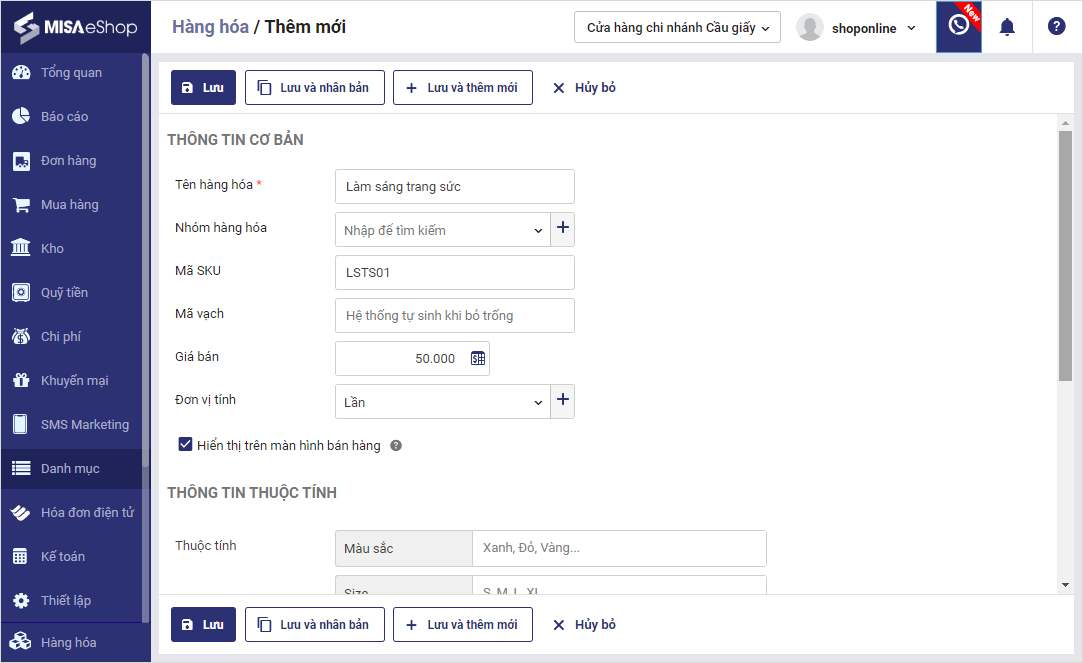1083x663 pixels.
Task: Open the Đơn vị tính dropdown
Action: click(x=538, y=402)
